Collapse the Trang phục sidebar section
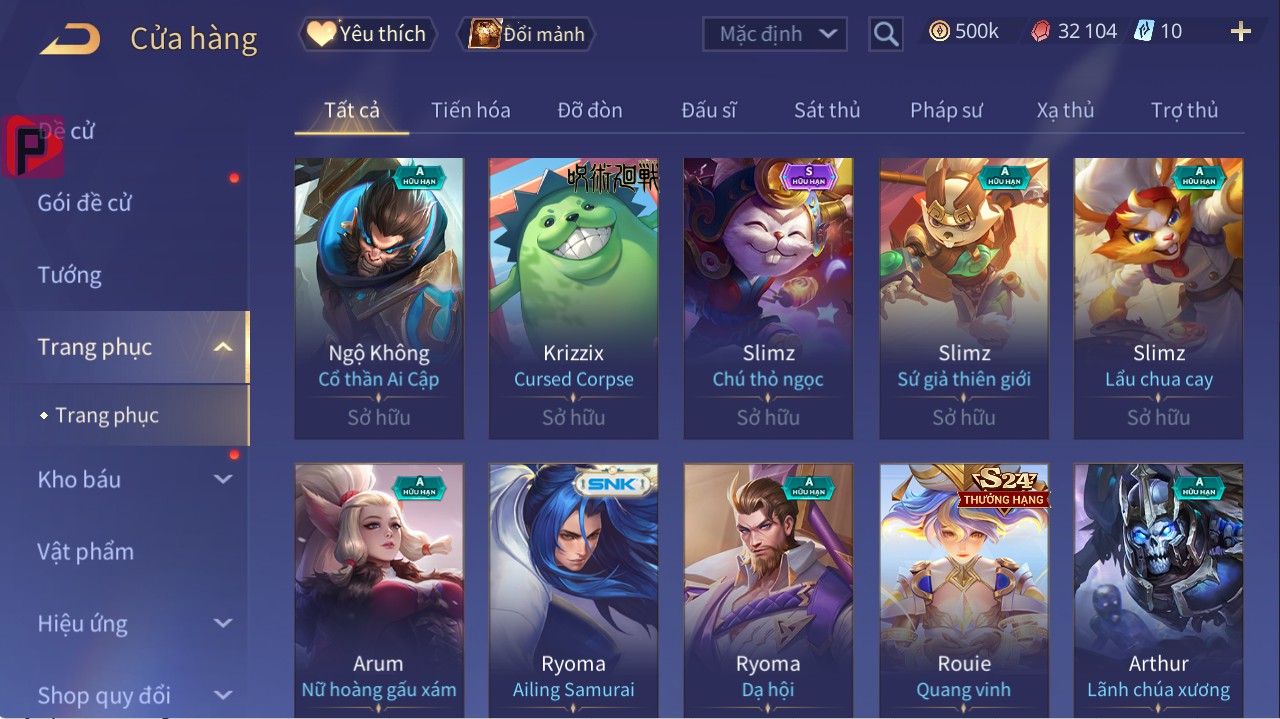This screenshot has height=719, width=1280. (x=222, y=347)
